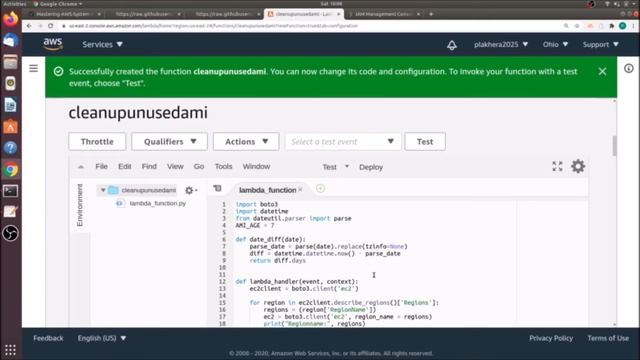
Task: Click the Environment side panel label
Action: coord(80,205)
